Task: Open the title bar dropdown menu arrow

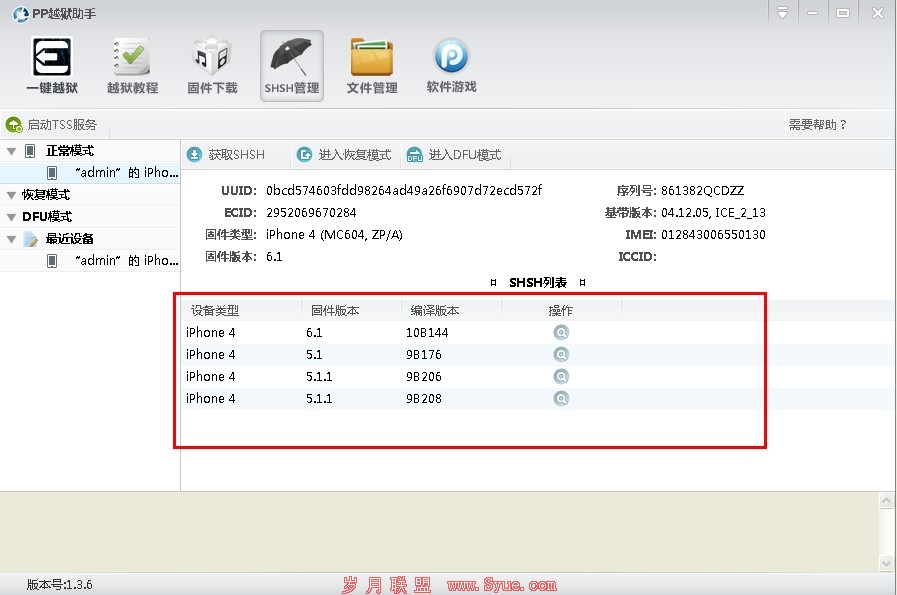Action: click(x=783, y=13)
